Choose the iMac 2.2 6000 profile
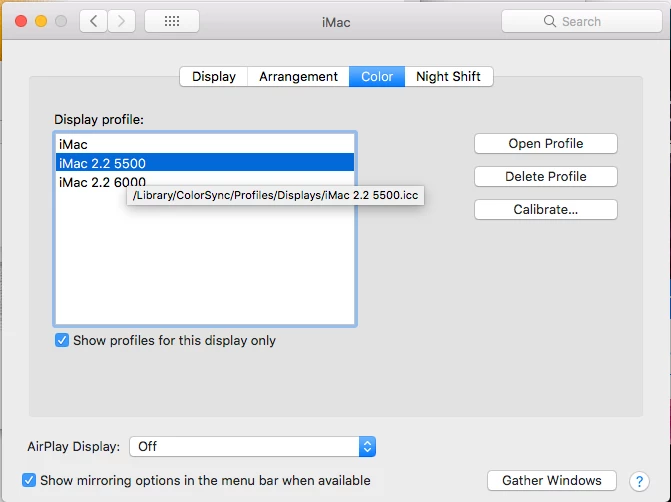 [205, 182]
